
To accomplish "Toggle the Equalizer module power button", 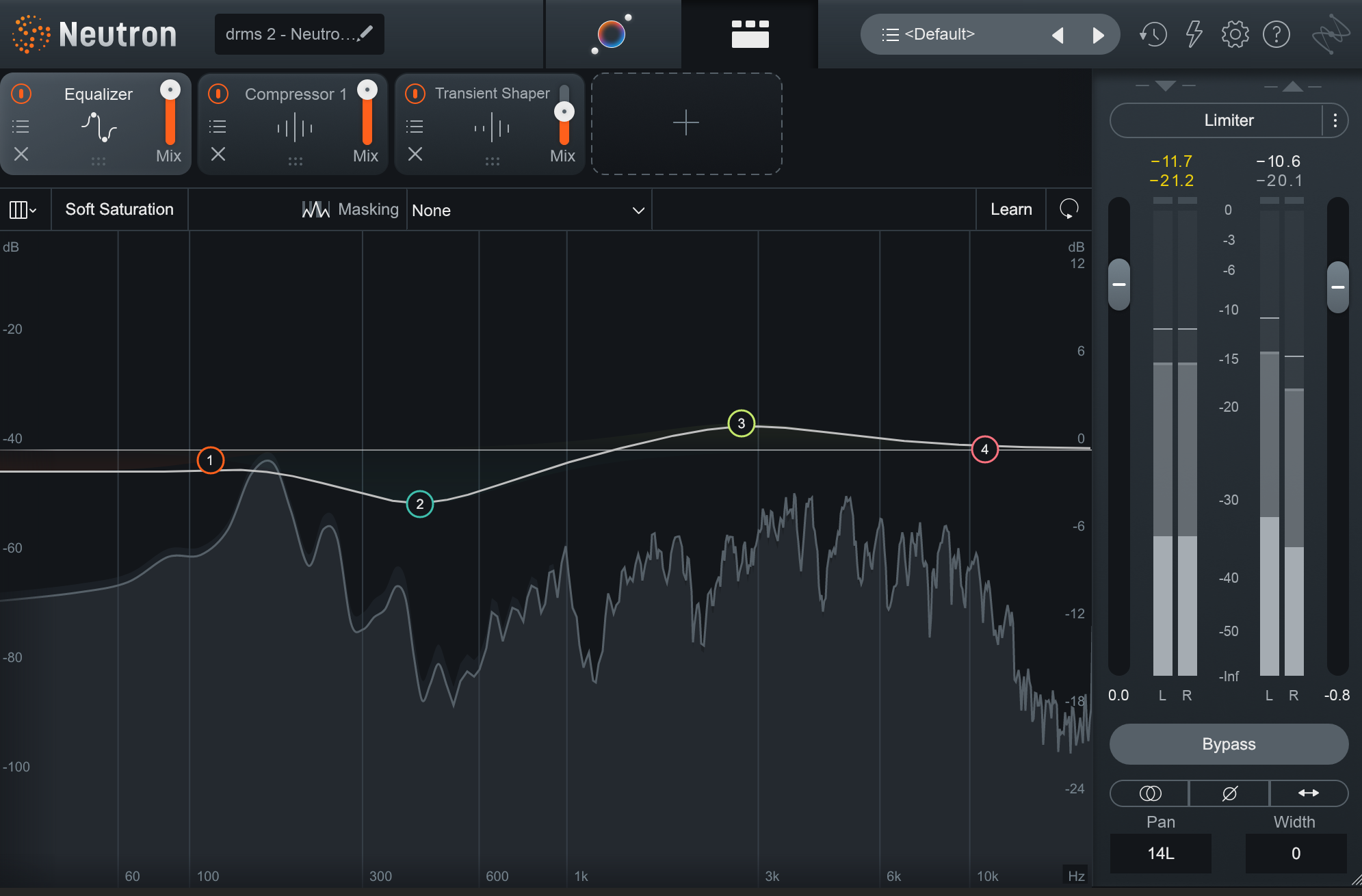I will 22,94.
